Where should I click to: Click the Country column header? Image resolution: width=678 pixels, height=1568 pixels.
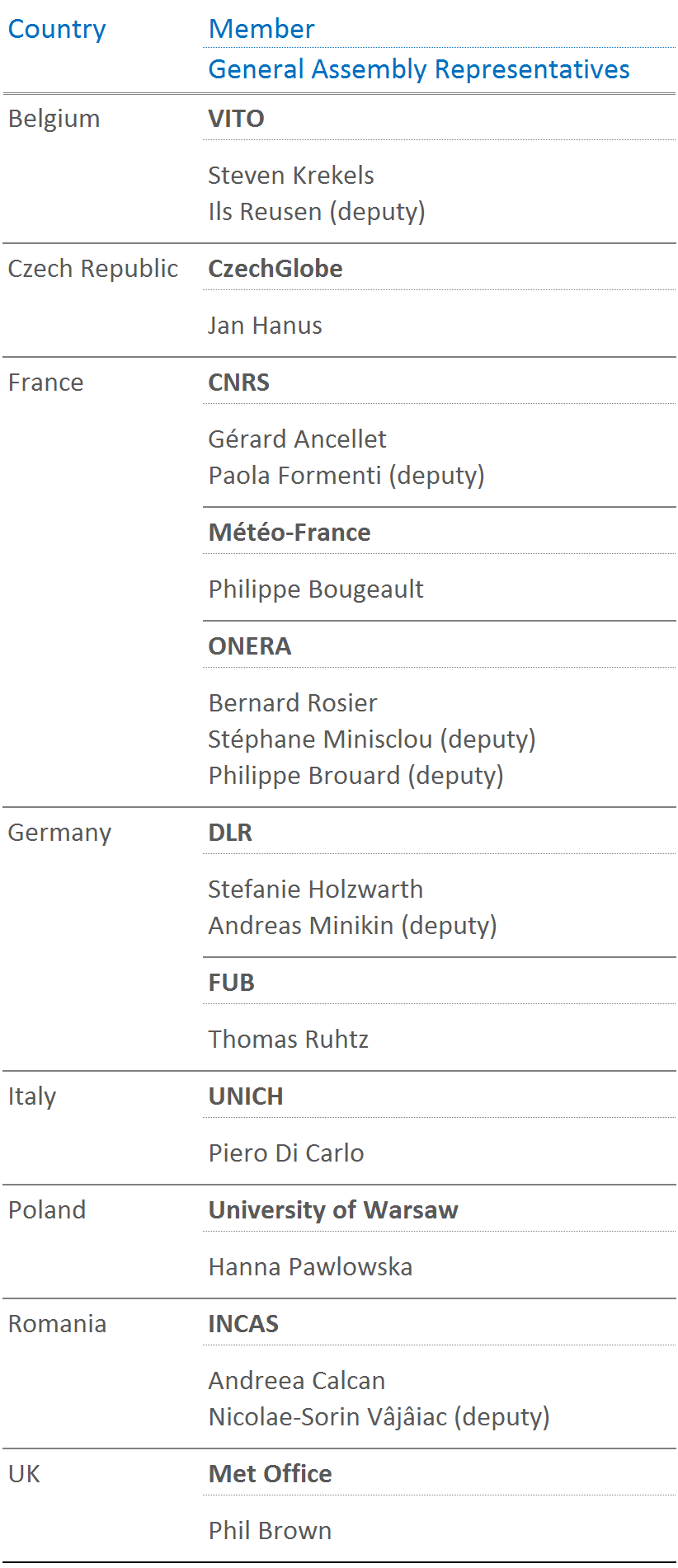(x=57, y=29)
